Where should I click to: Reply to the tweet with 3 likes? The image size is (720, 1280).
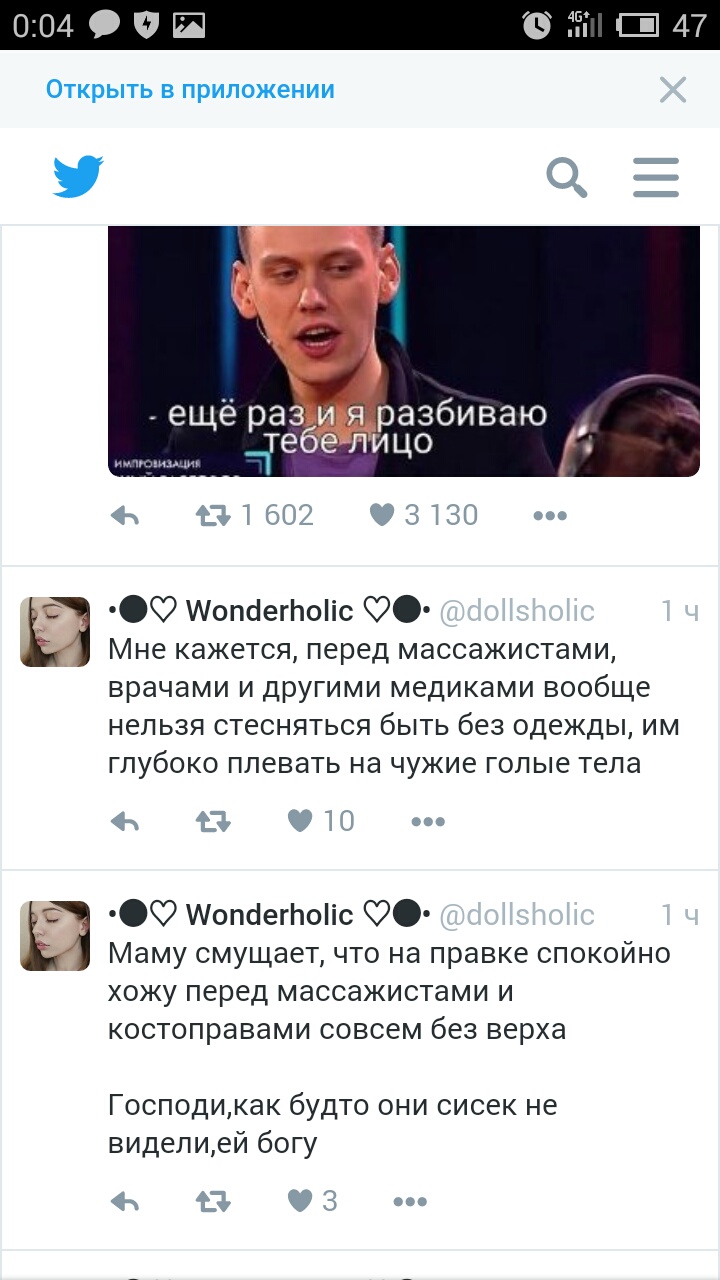(x=124, y=1202)
